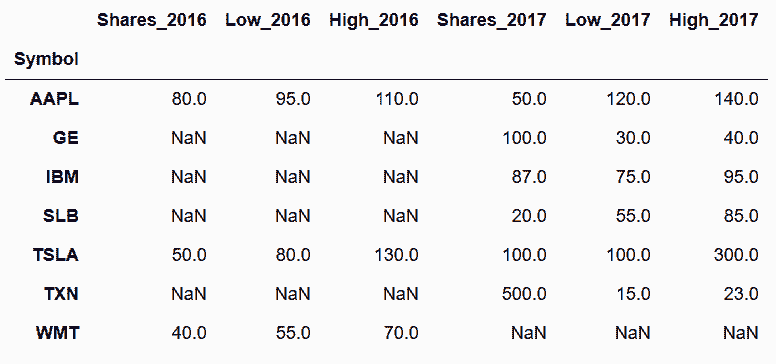Image resolution: width=776 pixels, height=364 pixels.
Task: Select the AAPL row label
Action: click(x=54, y=99)
